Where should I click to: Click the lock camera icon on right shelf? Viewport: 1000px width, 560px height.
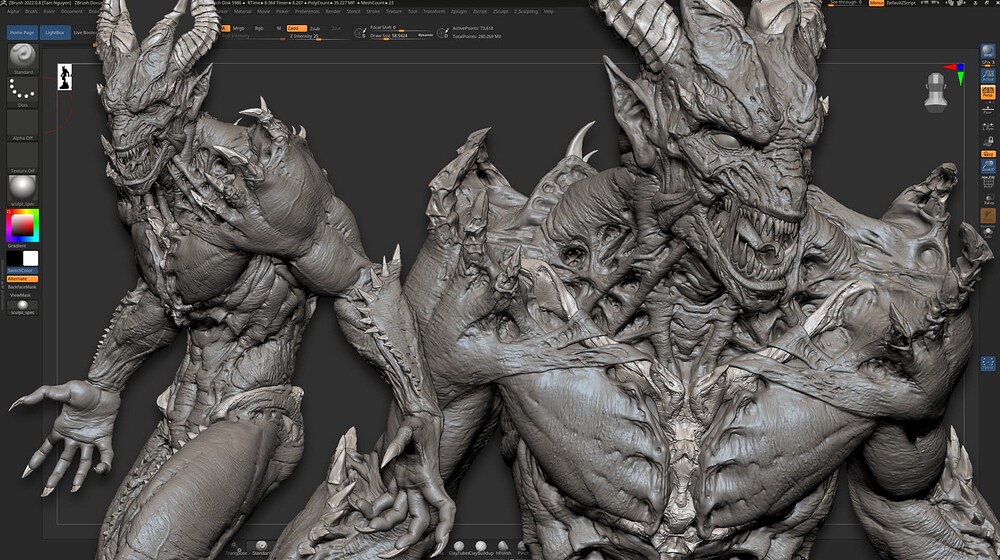click(988, 140)
